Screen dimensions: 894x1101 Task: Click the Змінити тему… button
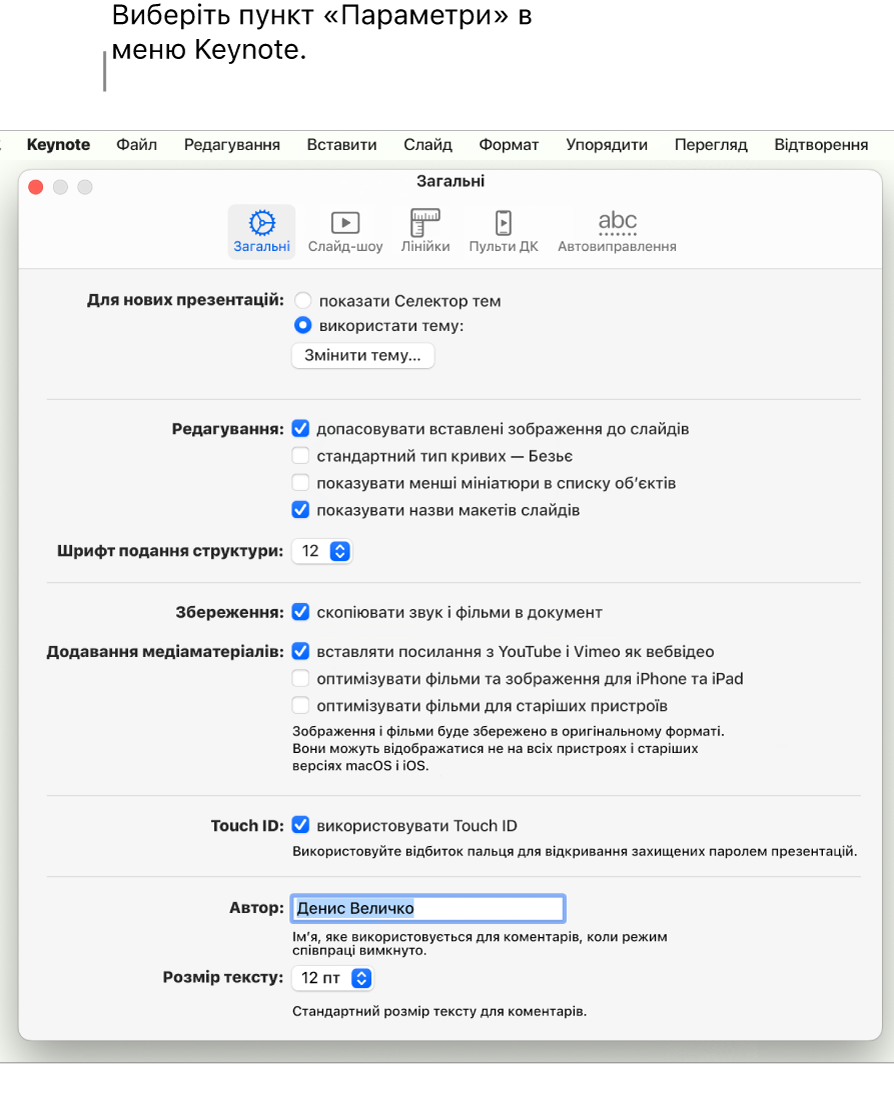tap(362, 355)
